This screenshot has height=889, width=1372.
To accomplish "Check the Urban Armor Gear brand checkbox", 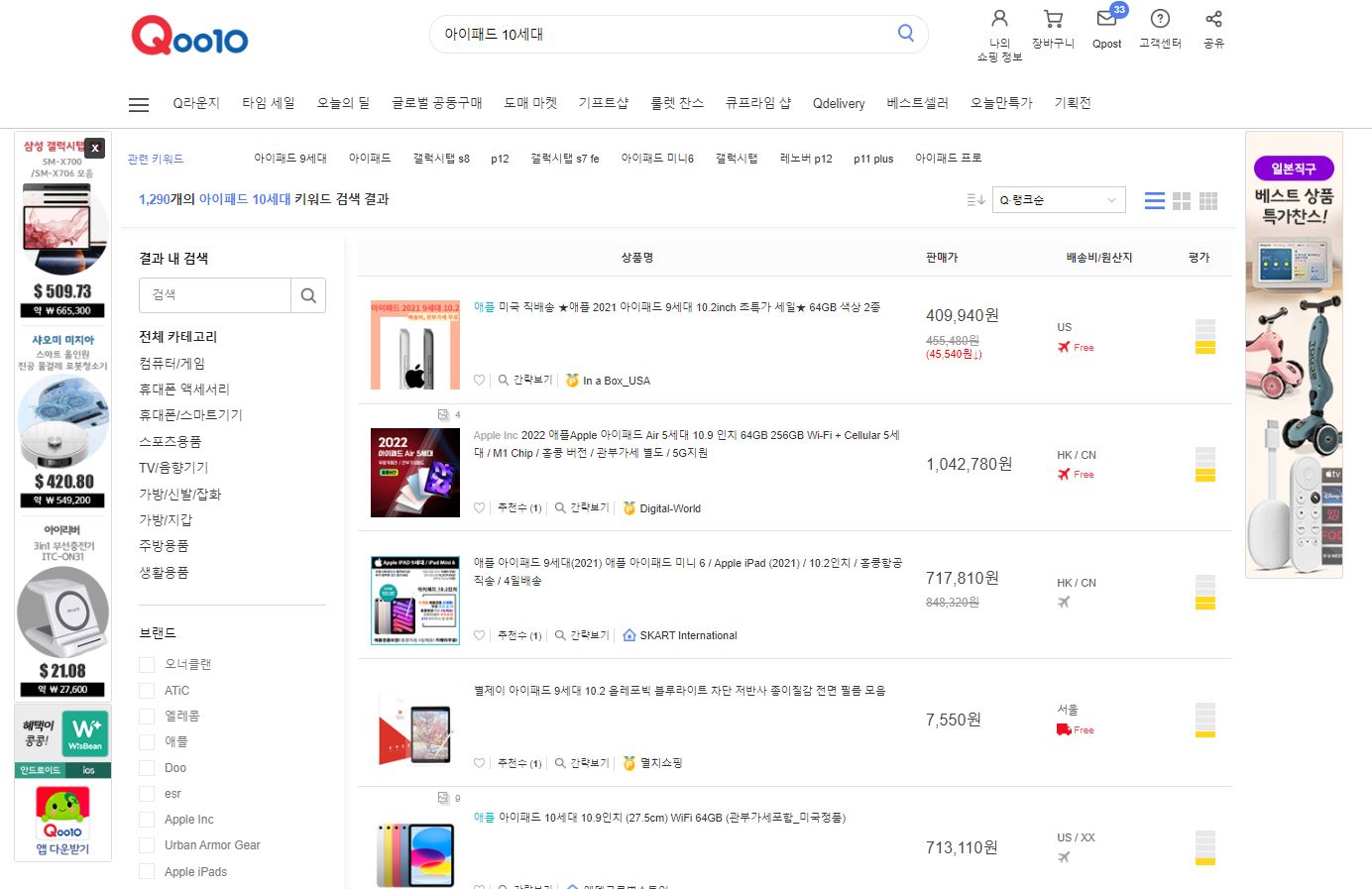I will (x=147, y=844).
